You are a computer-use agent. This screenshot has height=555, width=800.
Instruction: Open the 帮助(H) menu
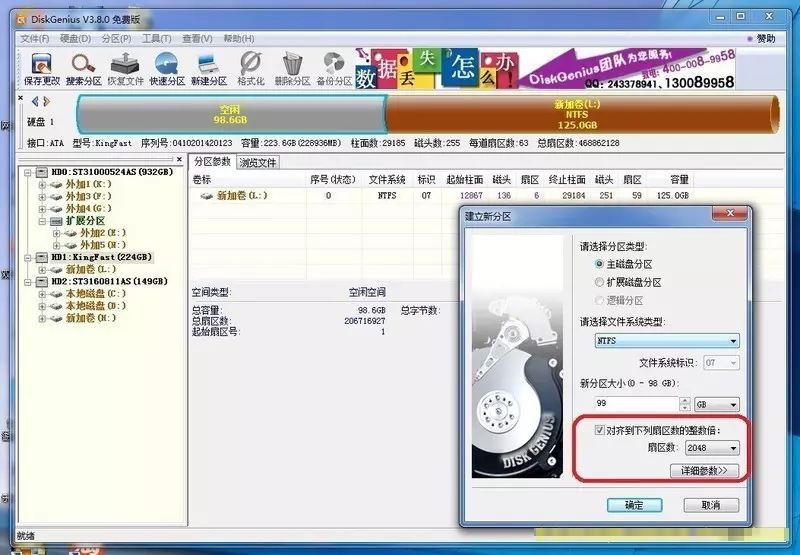[x=239, y=39]
